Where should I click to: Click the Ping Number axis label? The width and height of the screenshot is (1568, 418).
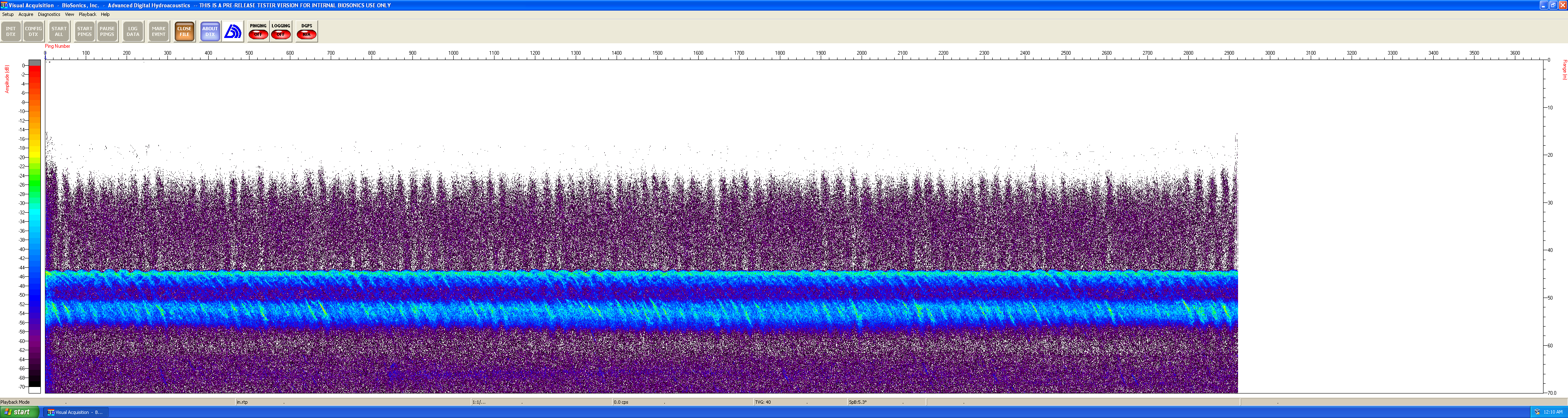pos(57,46)
